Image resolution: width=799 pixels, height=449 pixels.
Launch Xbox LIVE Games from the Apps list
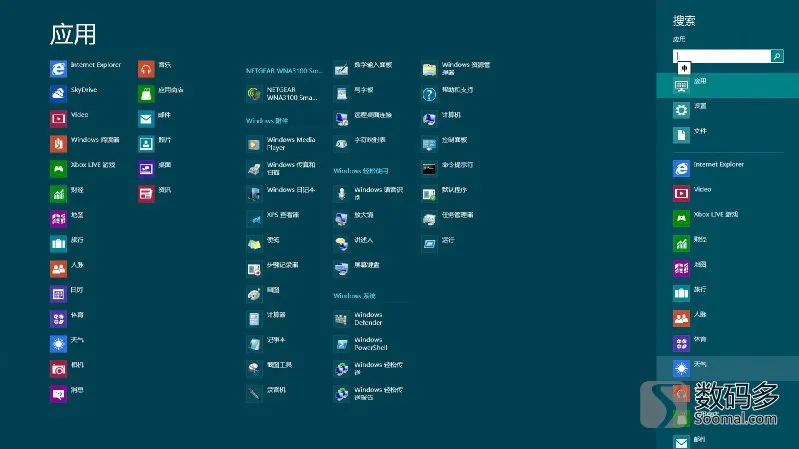(x=83, y=169)
